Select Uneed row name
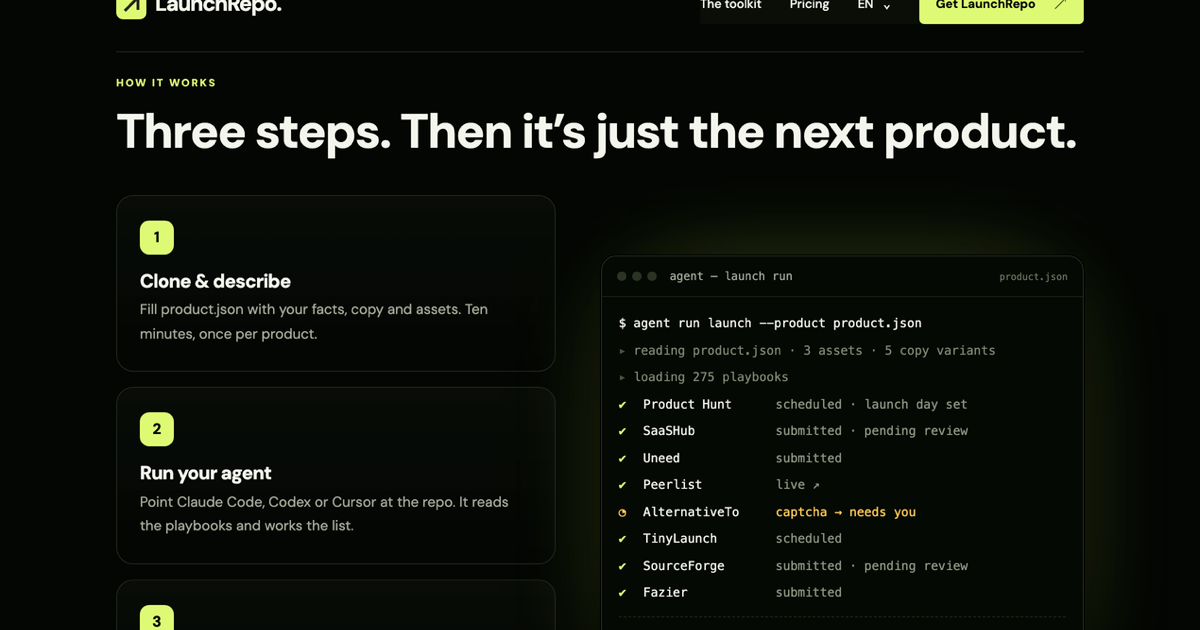This screenshot has height=630, width=1200. 661,458
